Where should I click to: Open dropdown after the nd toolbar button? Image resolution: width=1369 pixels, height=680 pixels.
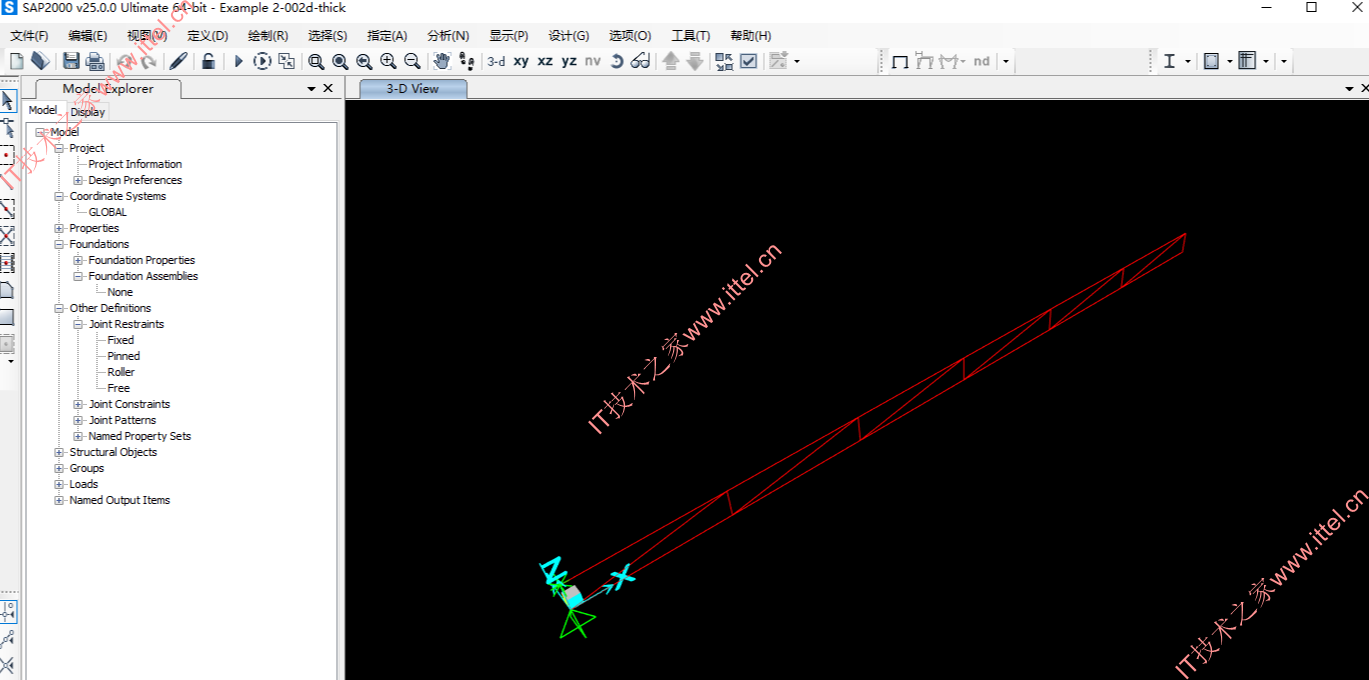(x=1005, y=61)
